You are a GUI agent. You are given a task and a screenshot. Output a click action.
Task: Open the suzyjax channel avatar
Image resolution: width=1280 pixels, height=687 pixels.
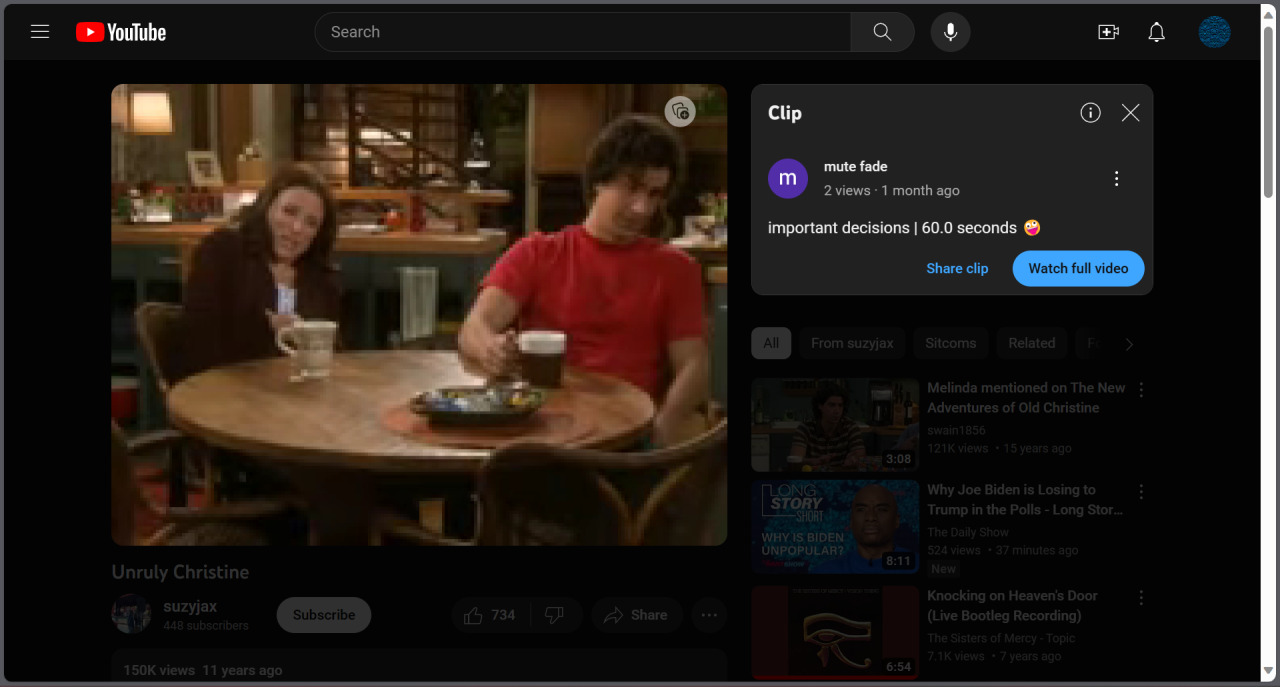(x=131, y=614)
